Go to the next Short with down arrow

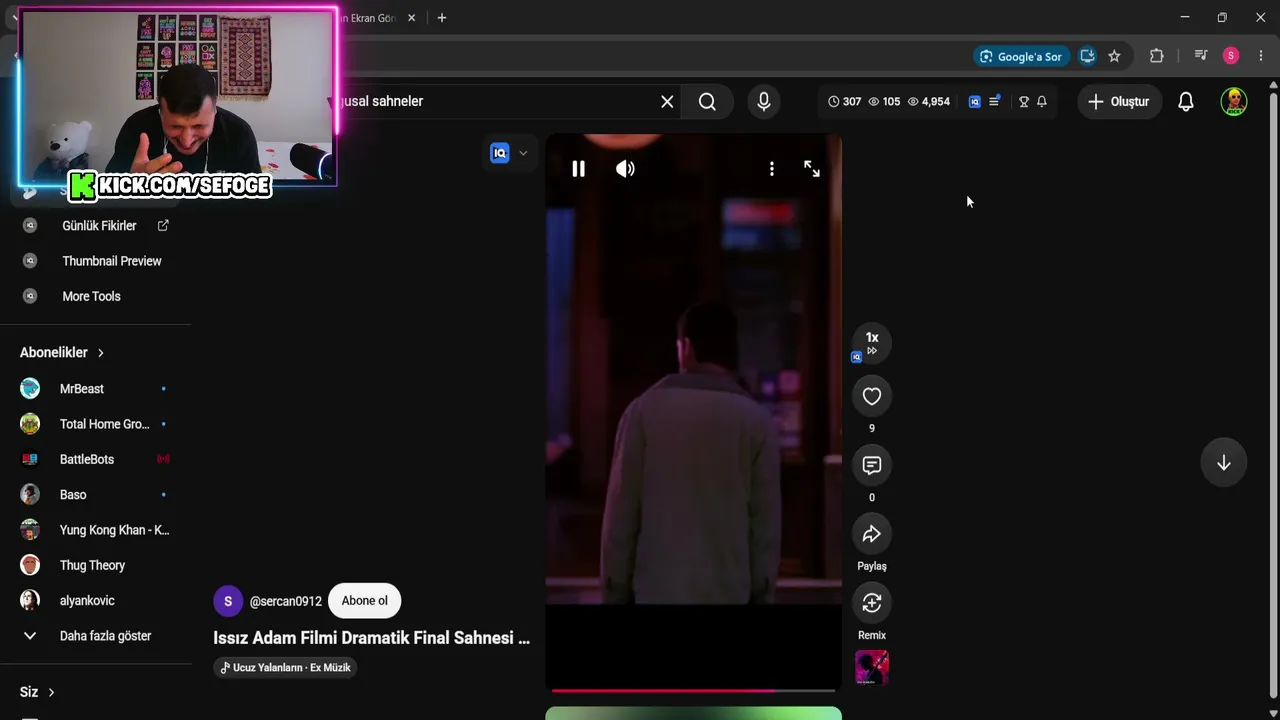pos(1223,463)
